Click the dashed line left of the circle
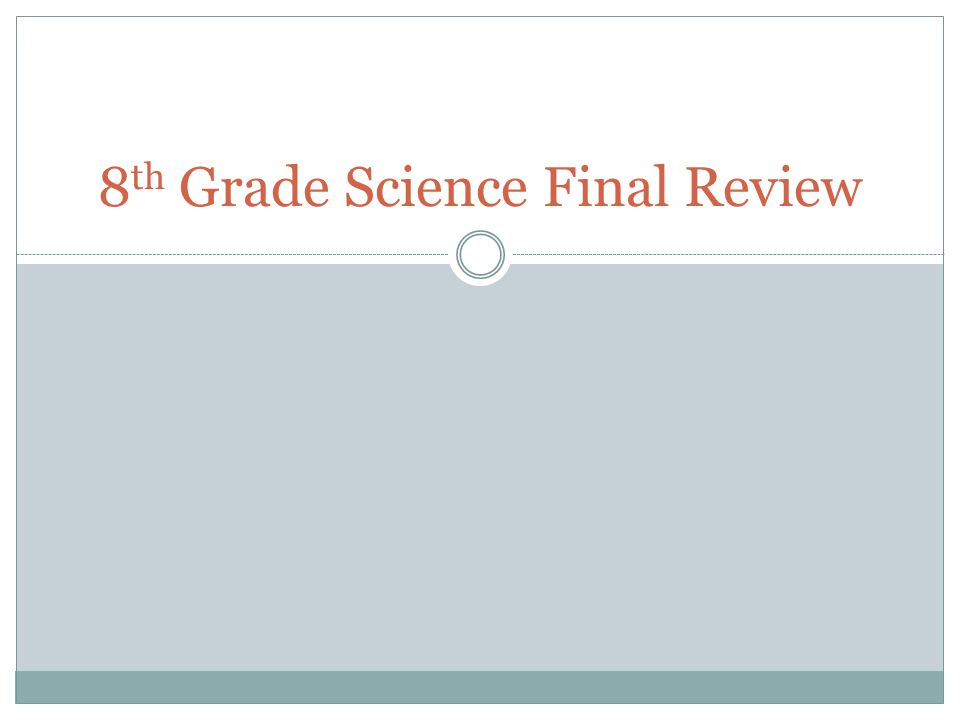 pyautogui.click(x=233, y=254)
